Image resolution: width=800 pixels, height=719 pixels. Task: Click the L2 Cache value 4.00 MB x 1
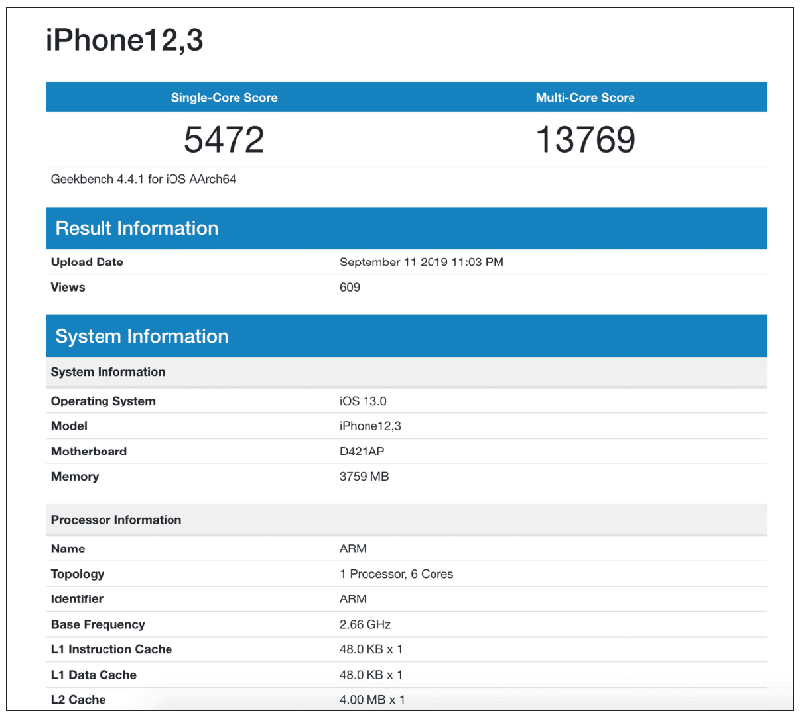[x=372, y=700]
